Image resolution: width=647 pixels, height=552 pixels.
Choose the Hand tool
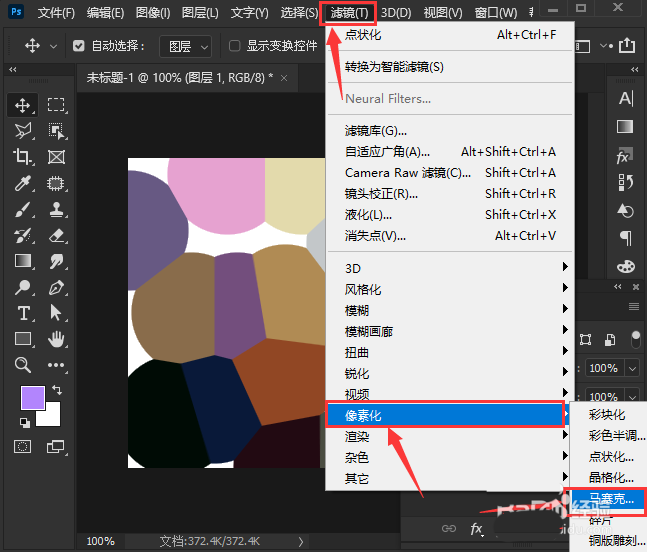56,339
